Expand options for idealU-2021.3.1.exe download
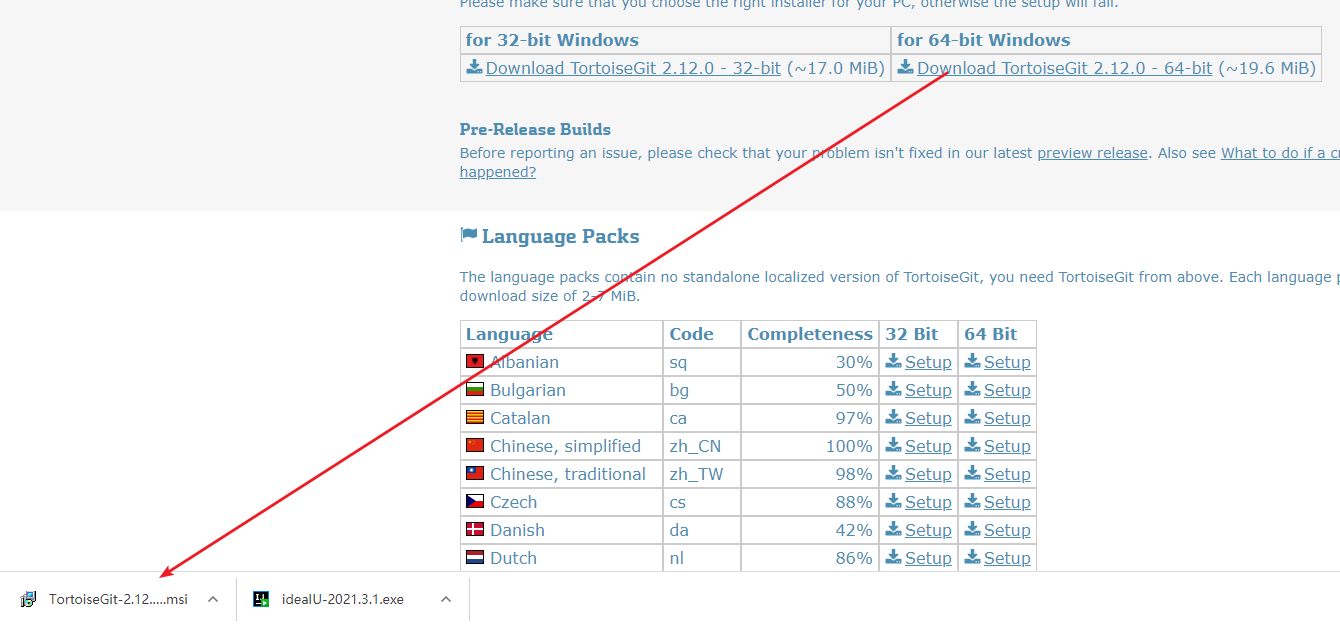1340x627 pixels. click(x=446, y=599)
